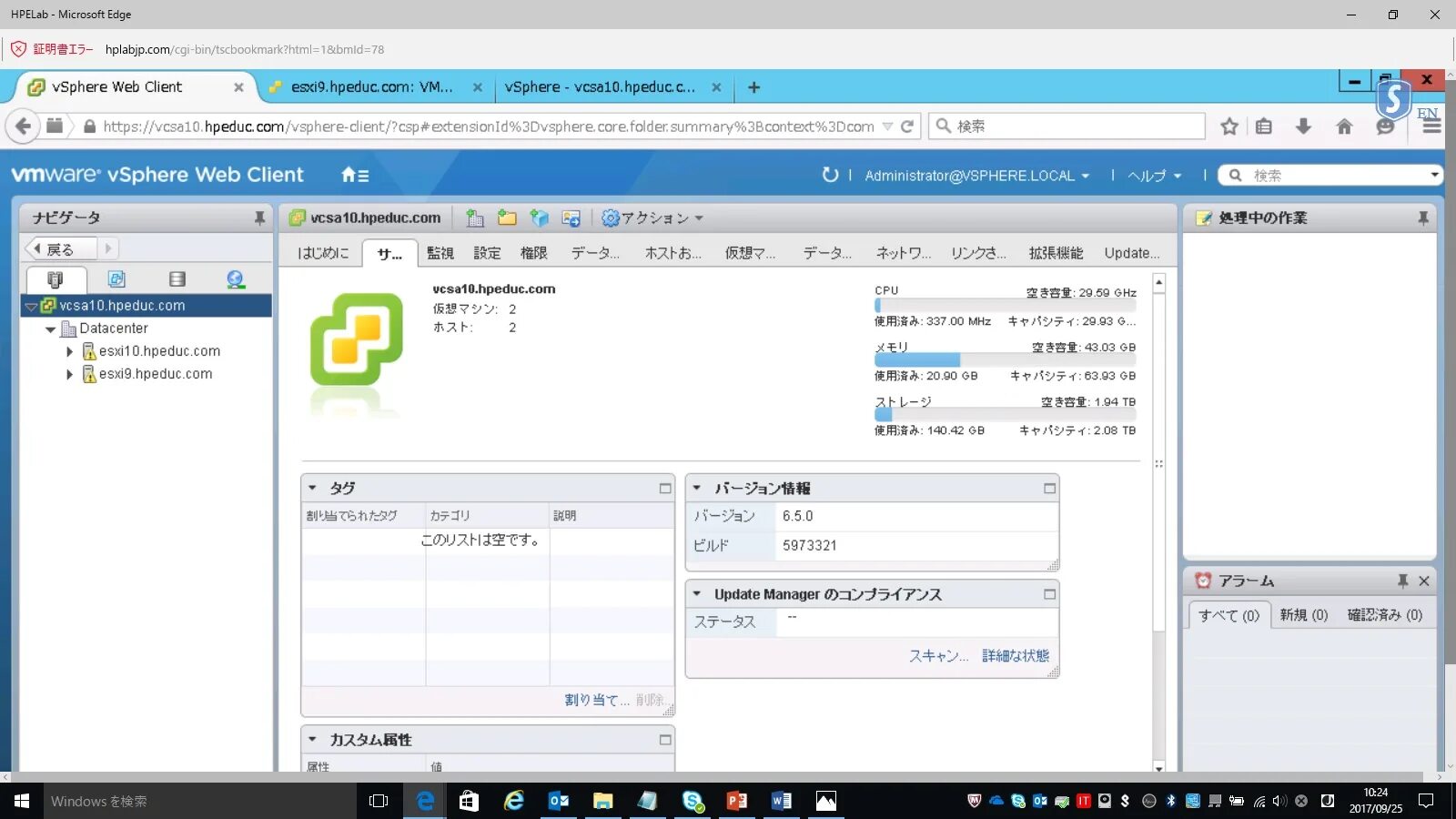Open Task View on the taskbar

[379, 801]
